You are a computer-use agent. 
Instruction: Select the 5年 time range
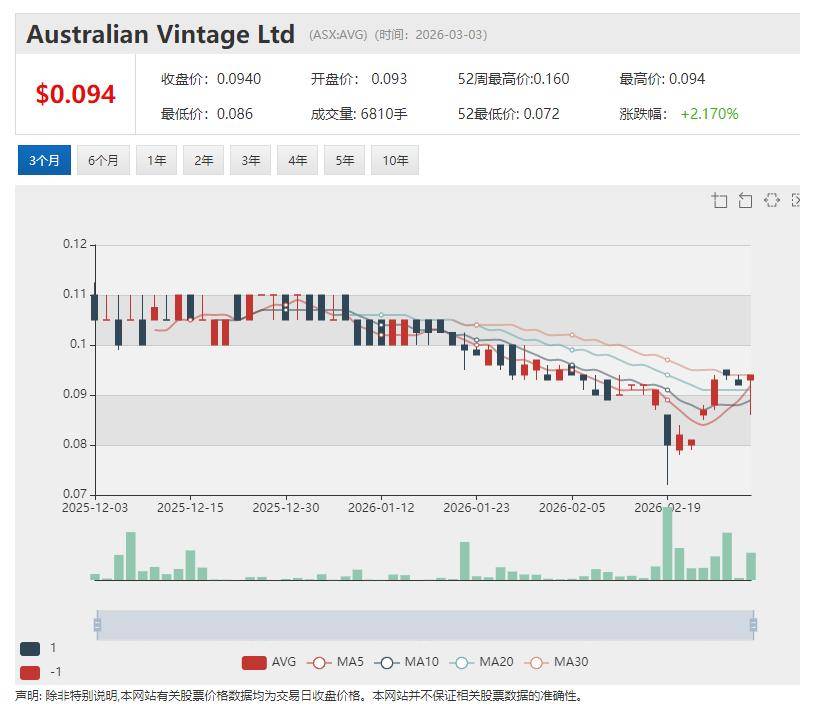coord(345,160)
